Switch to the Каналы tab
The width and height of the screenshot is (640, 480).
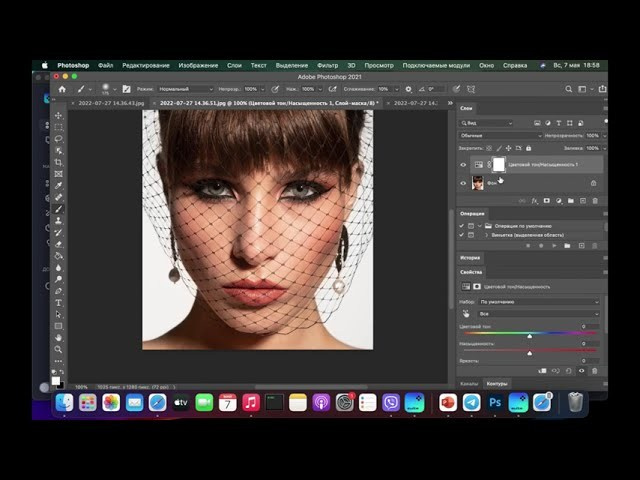[469, 383]
